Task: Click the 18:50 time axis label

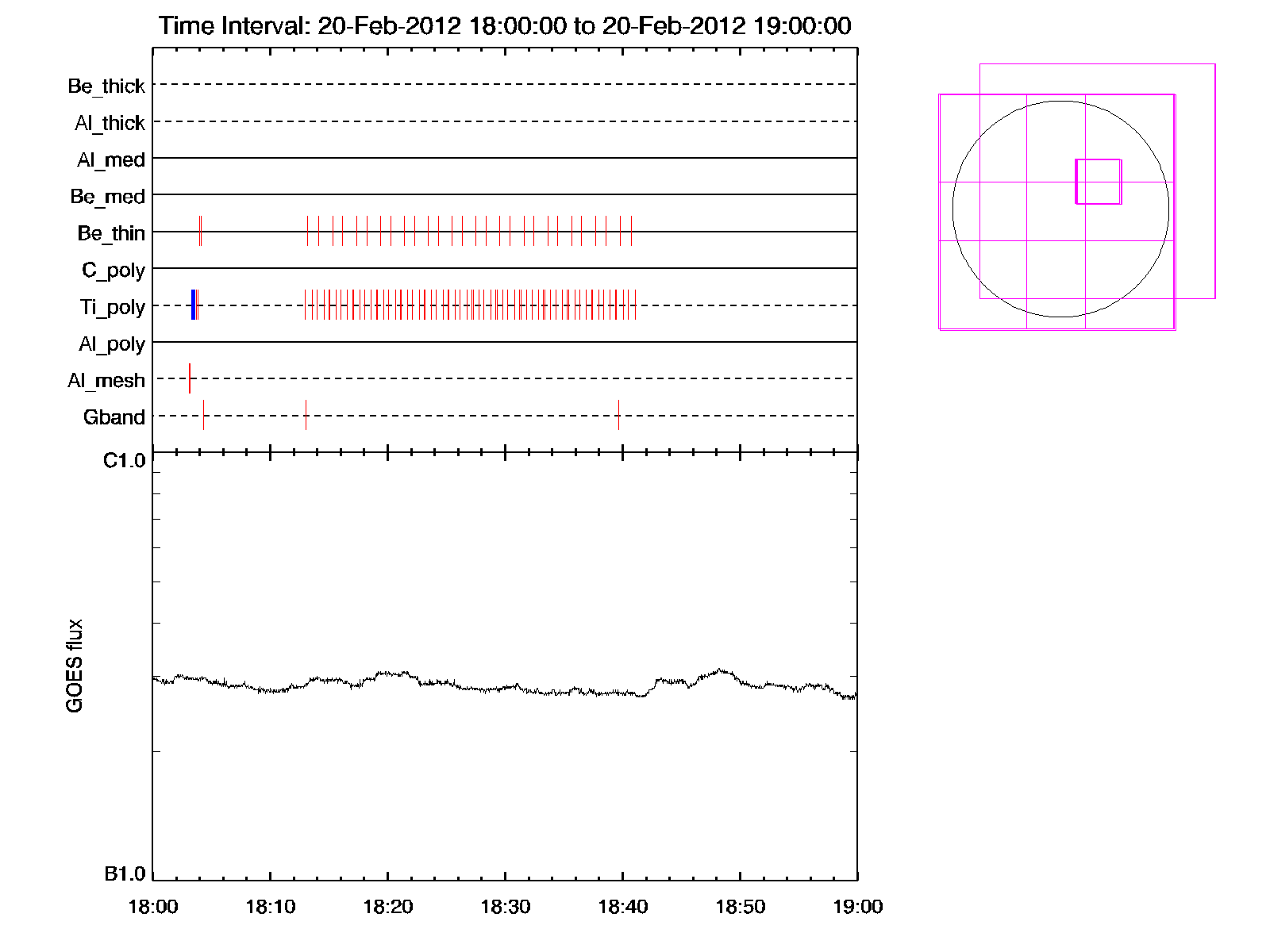Action: click(740, 907)
